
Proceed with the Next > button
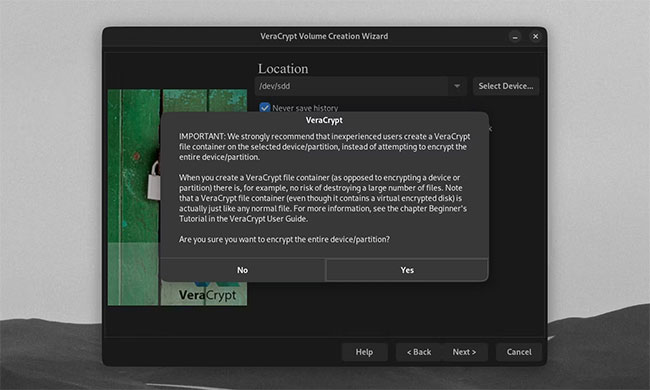(464, 352)
